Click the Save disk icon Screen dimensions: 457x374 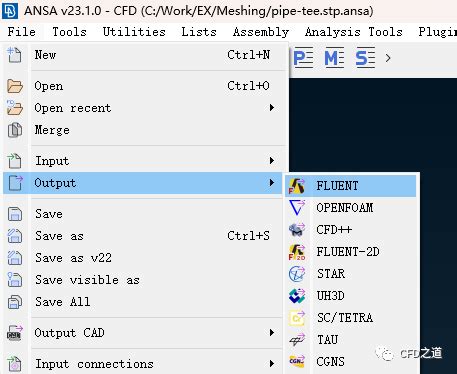click(x=15, y=214)
